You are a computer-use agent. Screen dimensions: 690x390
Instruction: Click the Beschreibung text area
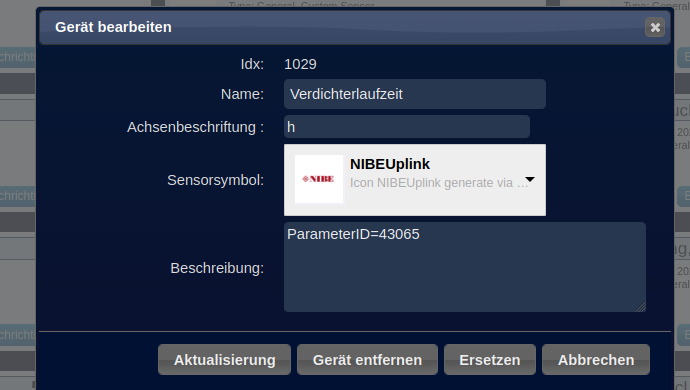[465, 267]
